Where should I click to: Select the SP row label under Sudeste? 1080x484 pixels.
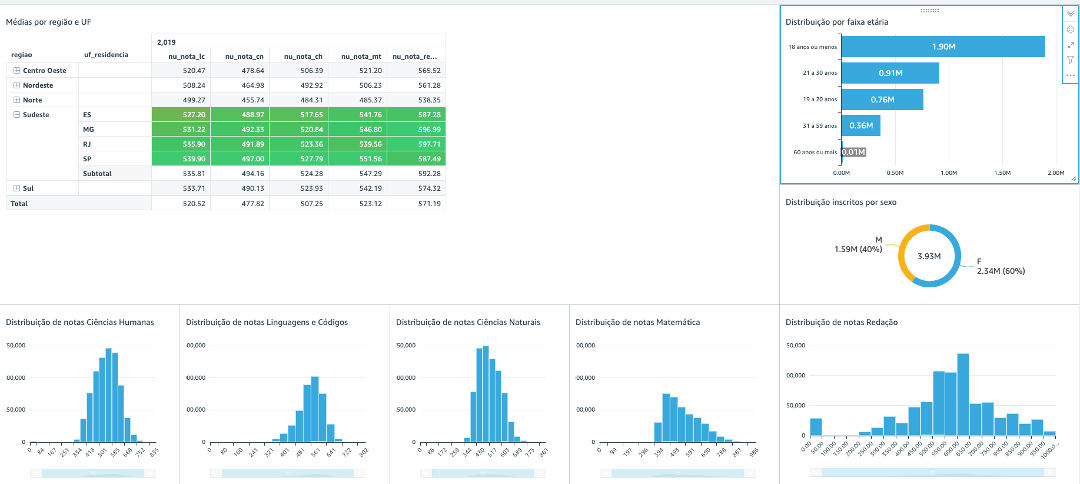87,158
